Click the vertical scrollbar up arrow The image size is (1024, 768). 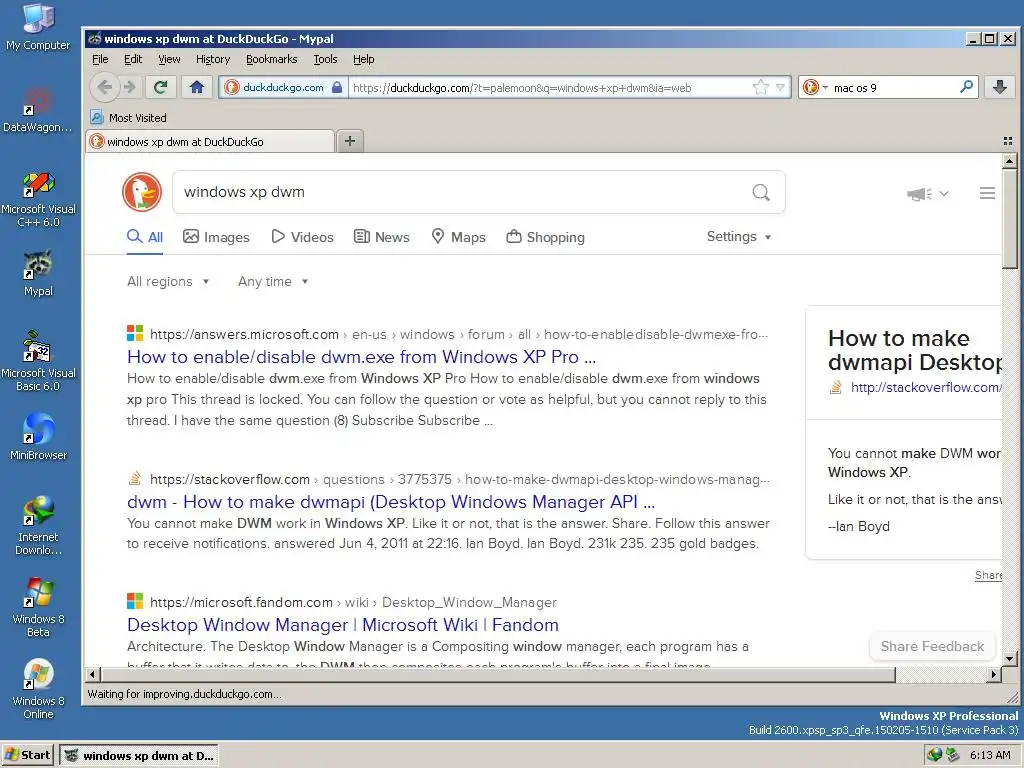1009,161
